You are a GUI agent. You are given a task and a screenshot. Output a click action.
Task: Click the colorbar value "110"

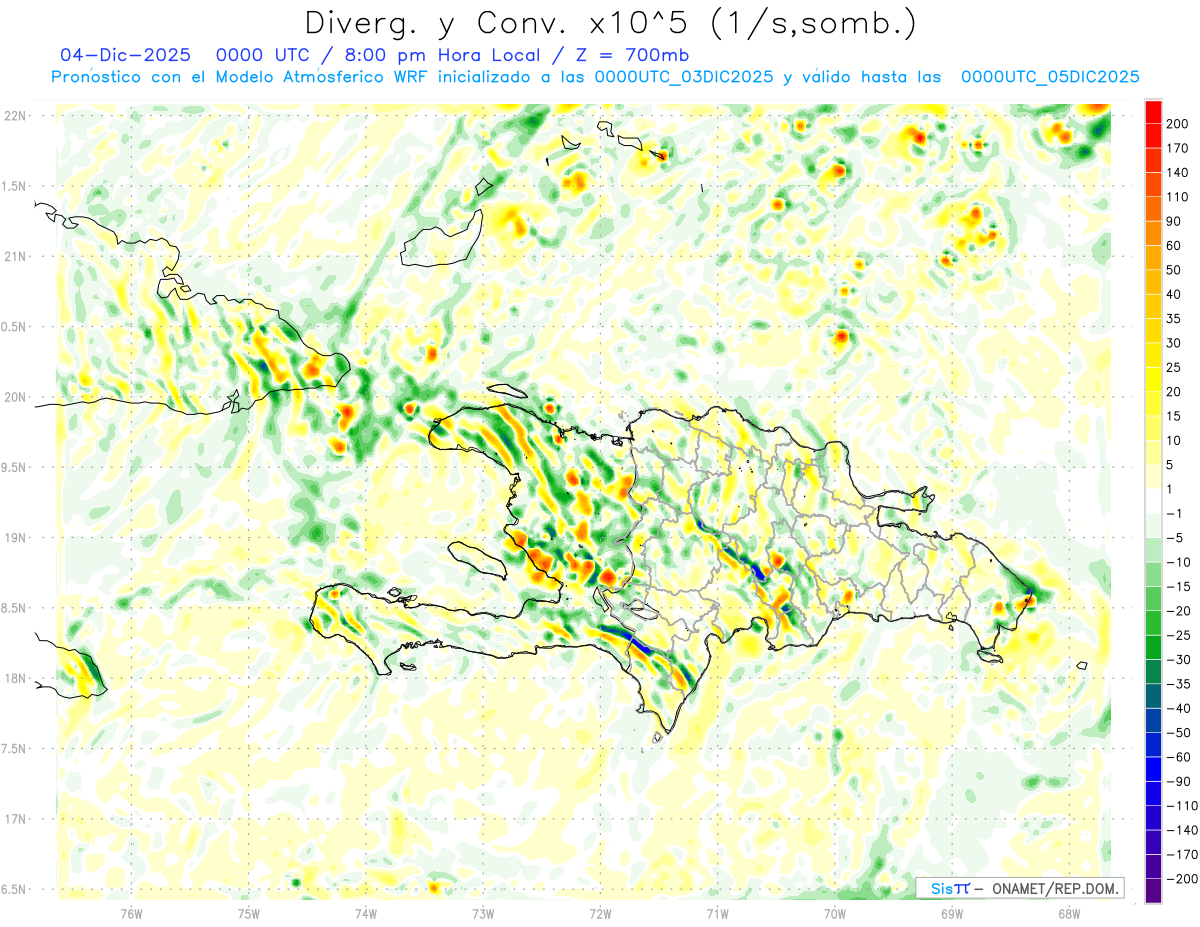(1178, 197)
